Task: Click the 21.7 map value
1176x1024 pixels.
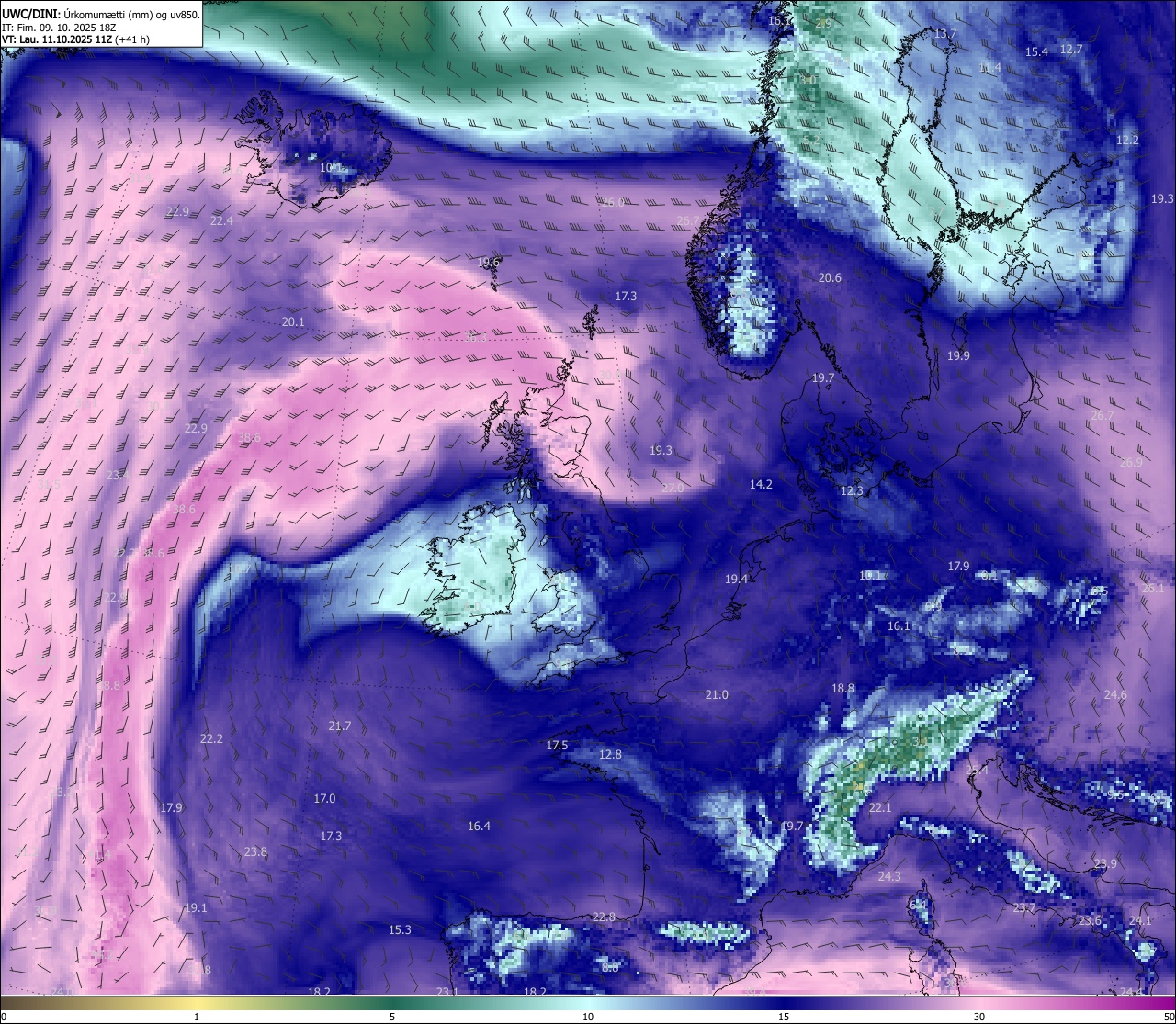Action: tap(340, 726)
